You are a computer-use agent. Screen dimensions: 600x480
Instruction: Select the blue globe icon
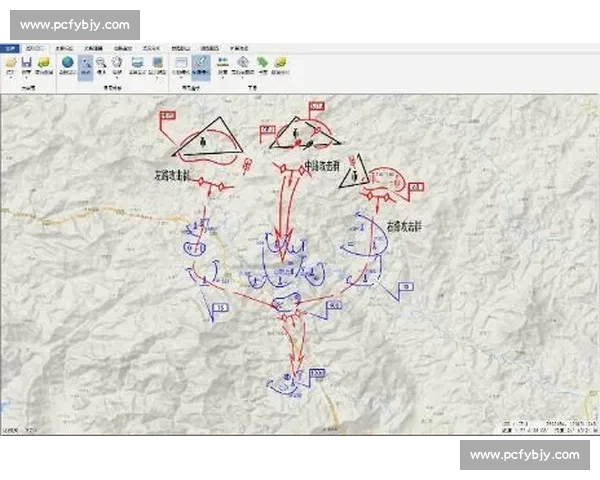[x=68, y=63]
